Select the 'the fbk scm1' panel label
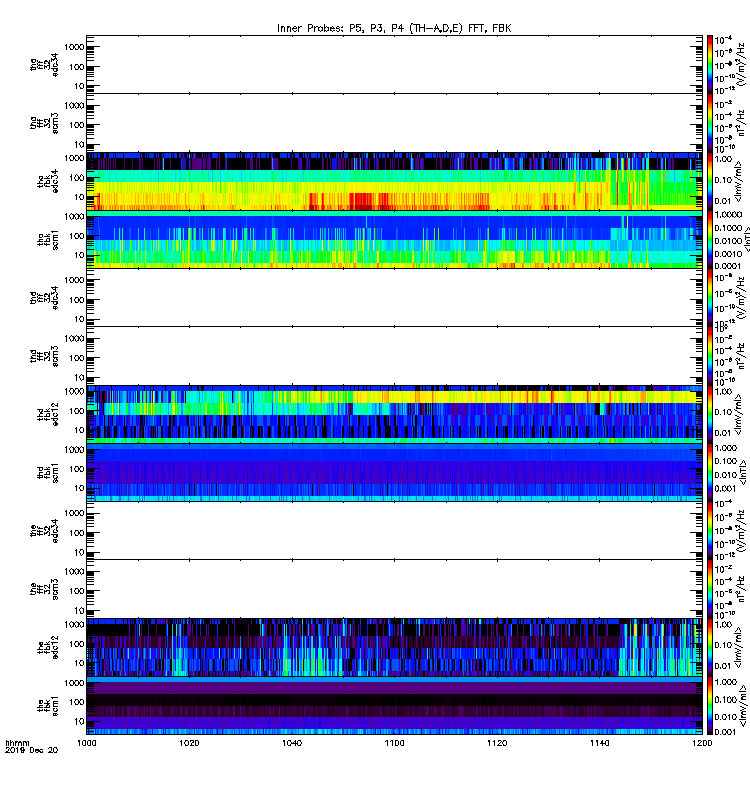Viewport: 750px width, 800px height. pos(48,706)
